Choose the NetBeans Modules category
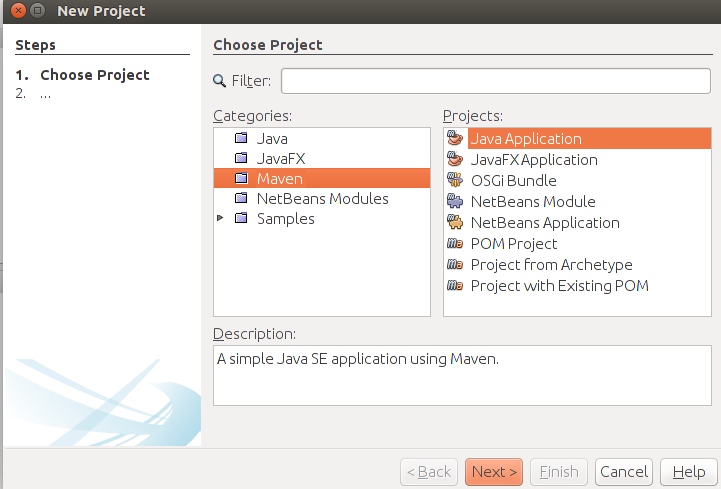Viewport: 721px width, 489px height. tap(322, 199)
